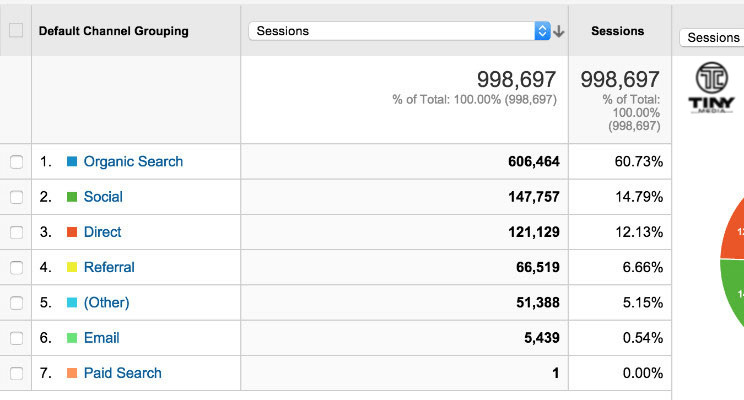Sort by Default Channel Grouping column header
The width and height of the screenshot is (744, 400).
(113, 31)
